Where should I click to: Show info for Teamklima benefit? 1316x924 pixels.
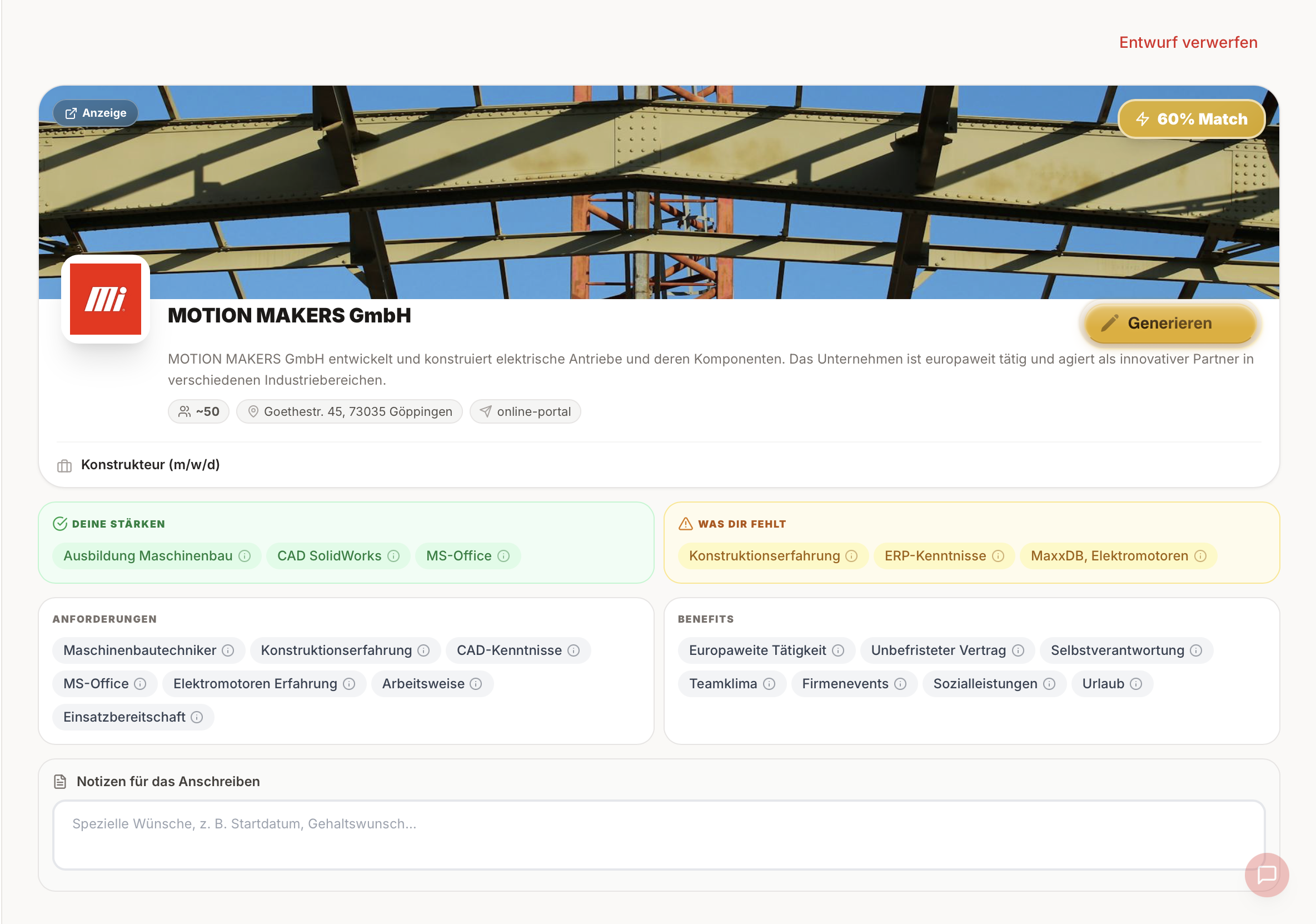coord(769,683)
